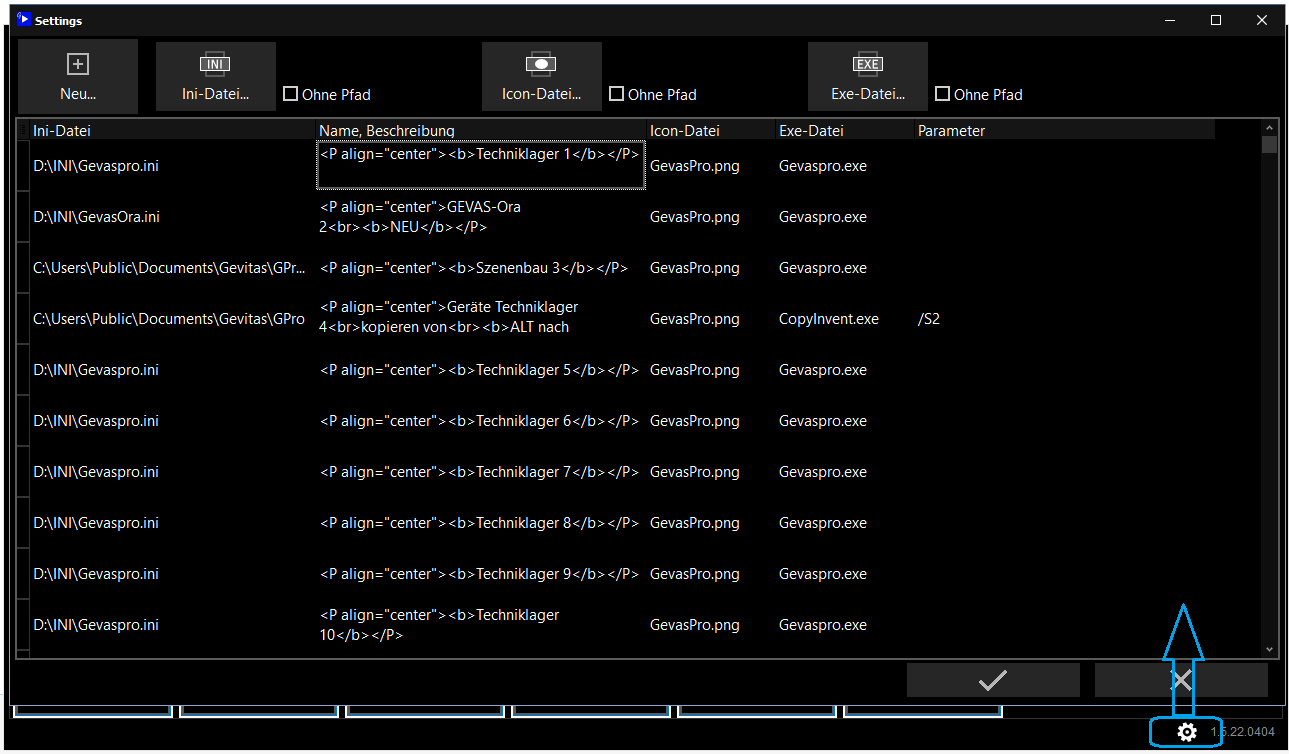
Task: Select the Techniklager 6 description cell
Action: point(481,421)
